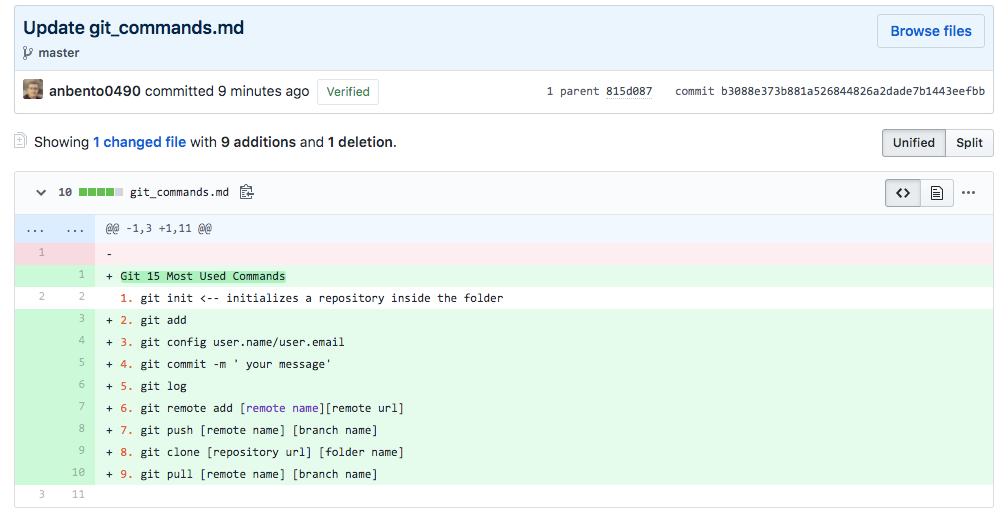The height and width of the screenshot is (520, 1003).
Task: Click the file diff icon beside Showing
Action: (20, 141)
